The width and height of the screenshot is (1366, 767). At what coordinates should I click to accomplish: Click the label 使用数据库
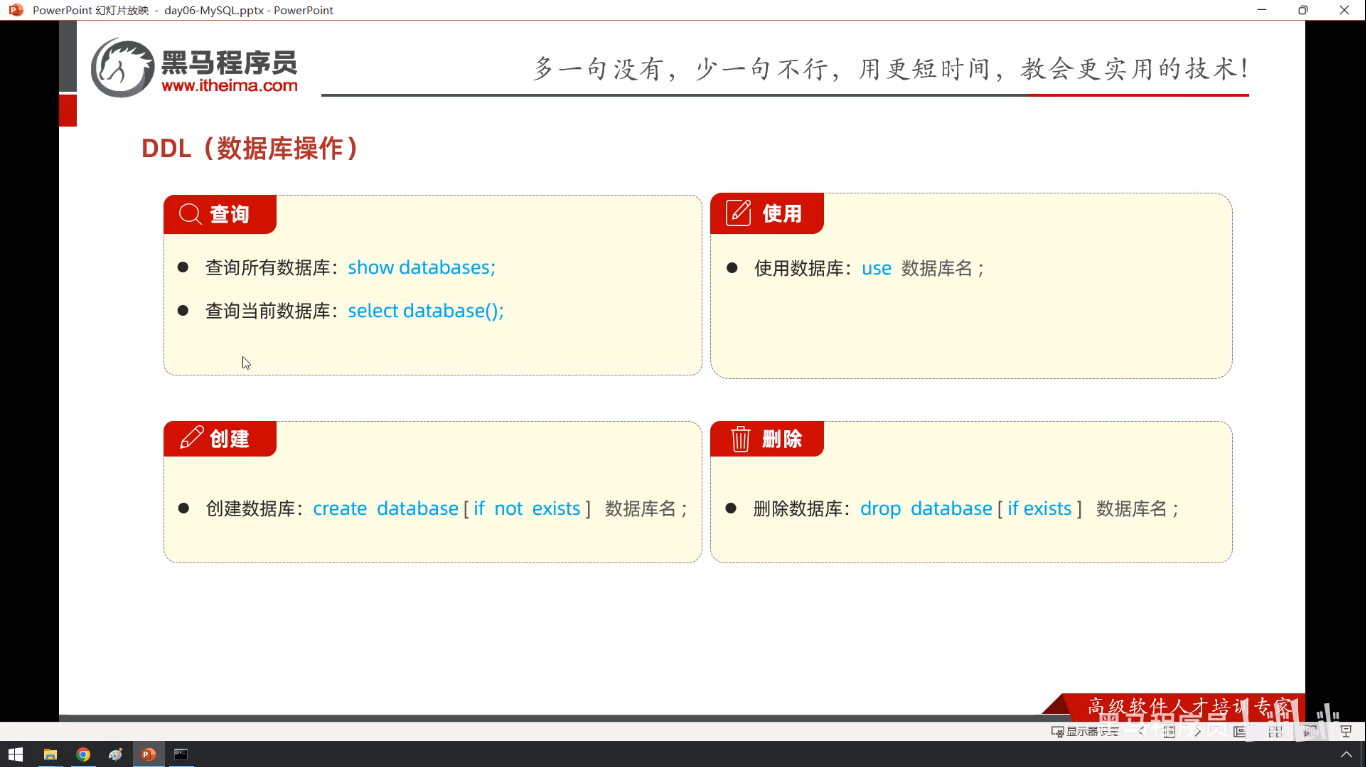799,268
